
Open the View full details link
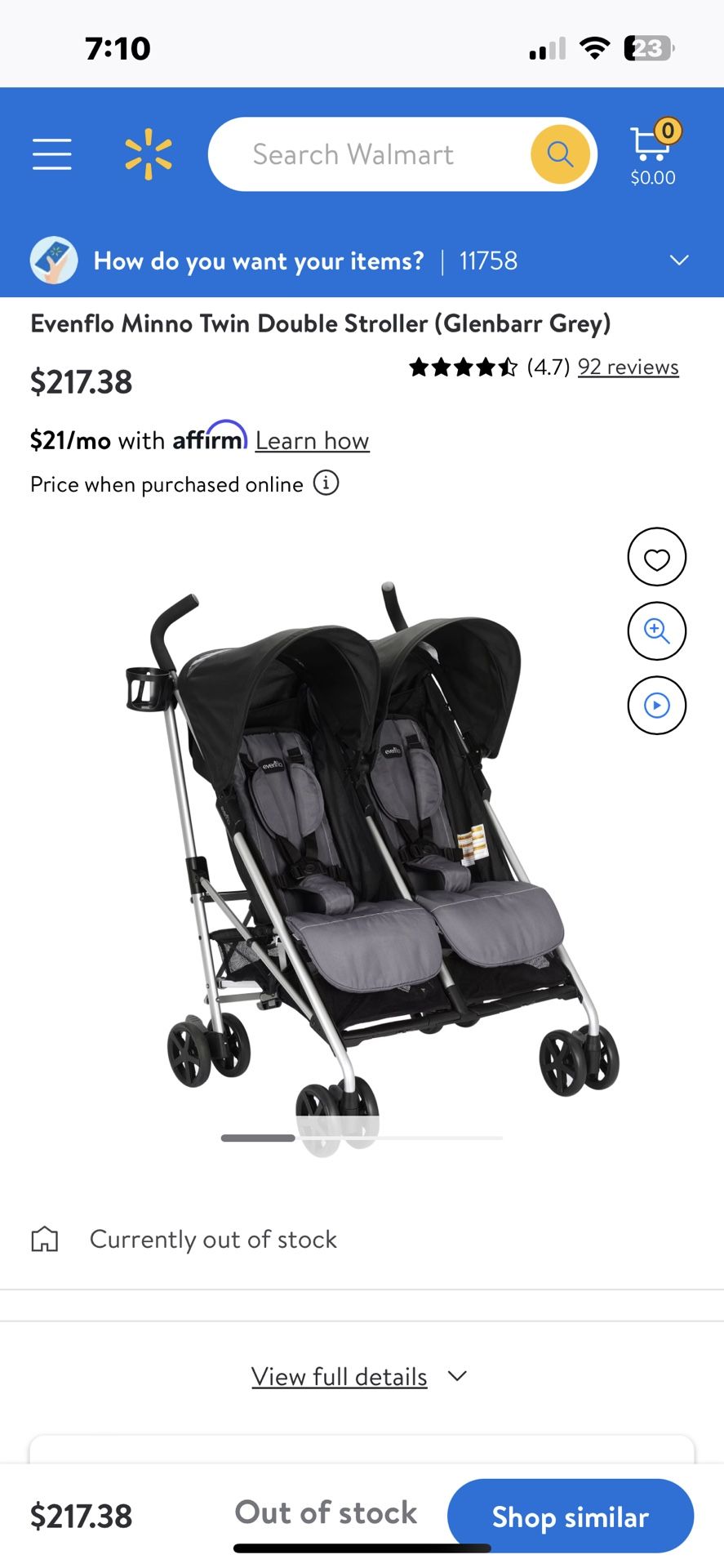coord(340,1377)
